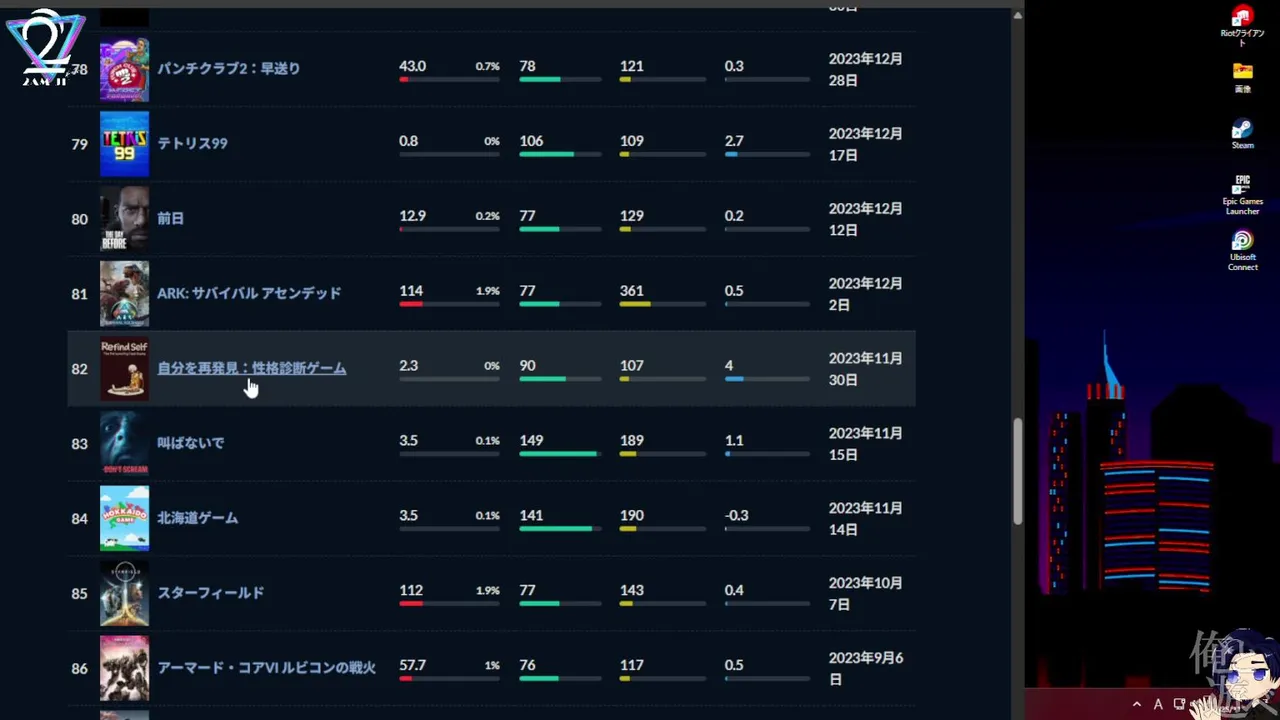This screenshot has width=1280, height=720.
Task: Open the Riot Client desktop shortcut
Action: [x=1242, y=18]
